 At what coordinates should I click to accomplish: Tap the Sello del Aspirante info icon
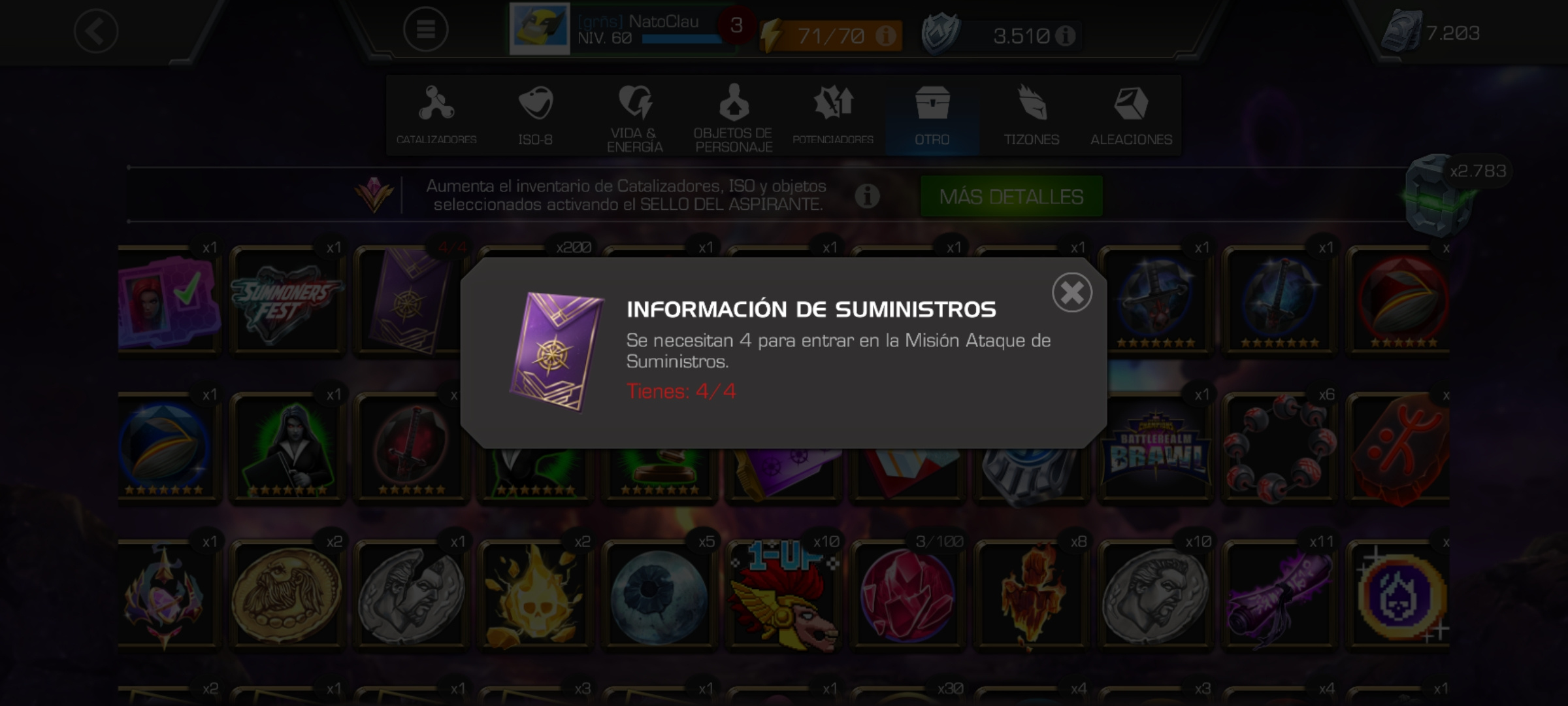point(867,195)
